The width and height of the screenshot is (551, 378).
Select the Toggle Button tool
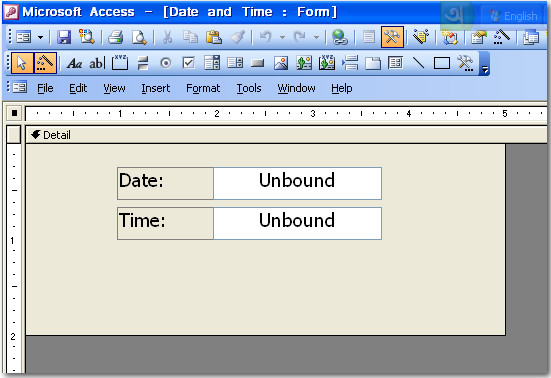point(143,63)
